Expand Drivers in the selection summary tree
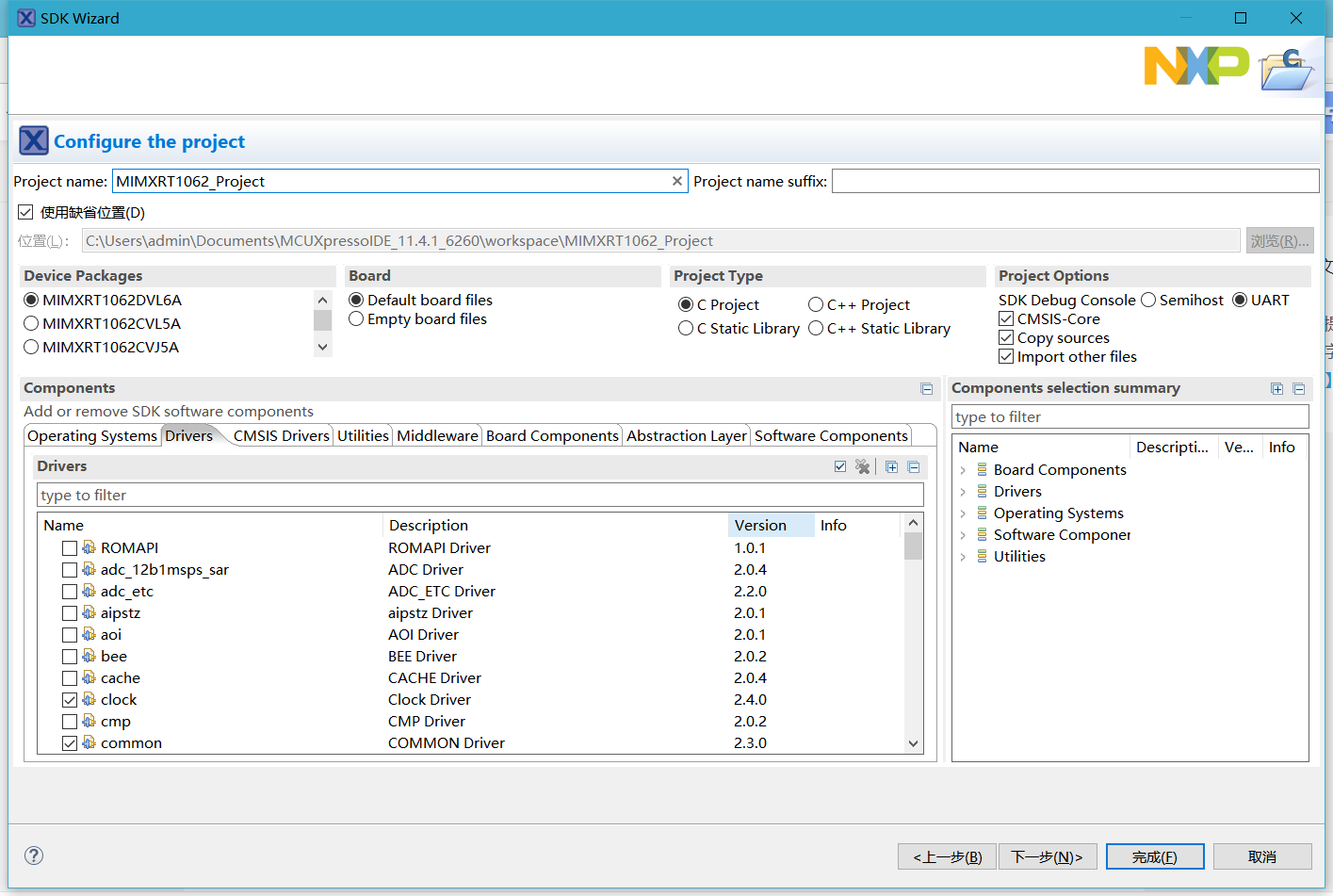This screenshot has width=1333, height=896. pos(963,491)
